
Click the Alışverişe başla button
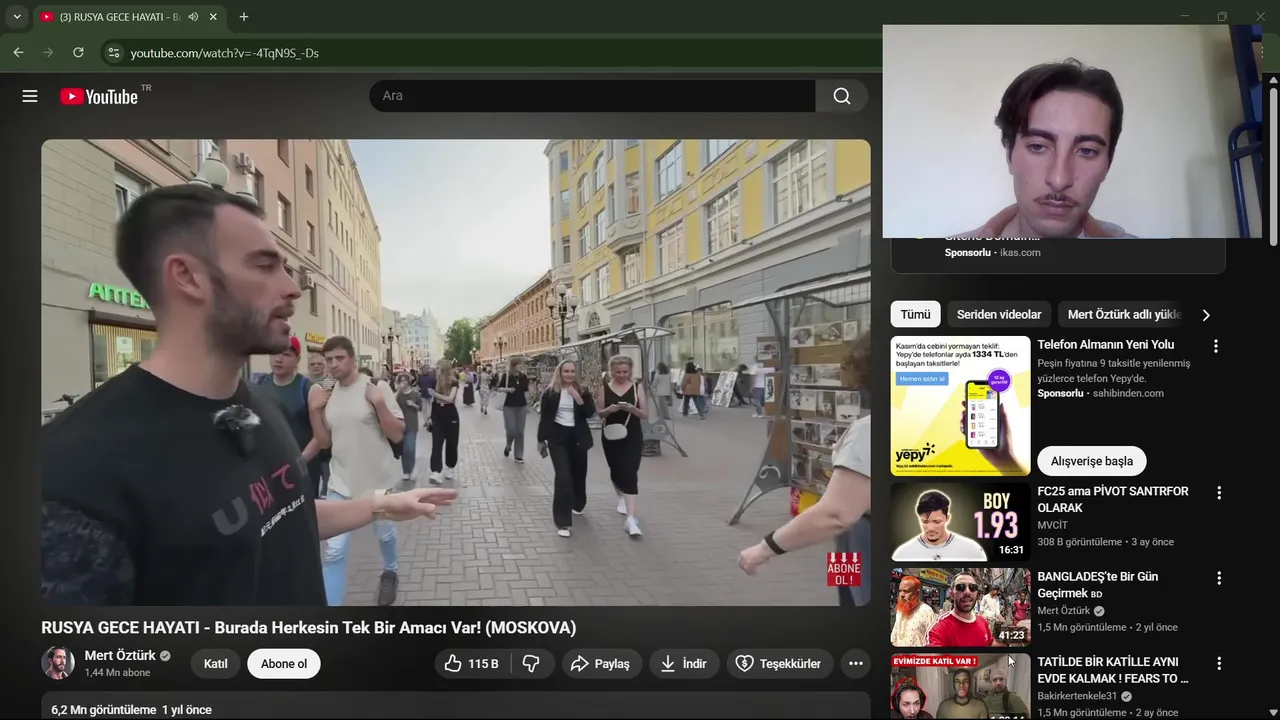[x=1092, y=461]
